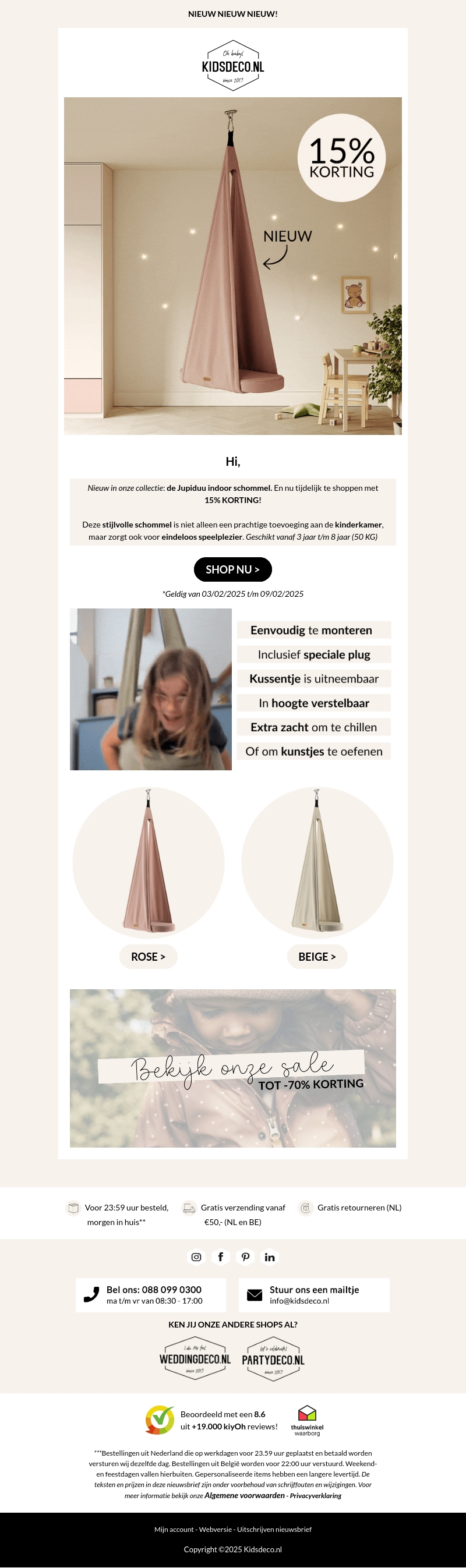This screenshot has height=1568, width=466.
Task: Open the Mijn account link
Action: pyautogui.click(x=174, y=1529)
